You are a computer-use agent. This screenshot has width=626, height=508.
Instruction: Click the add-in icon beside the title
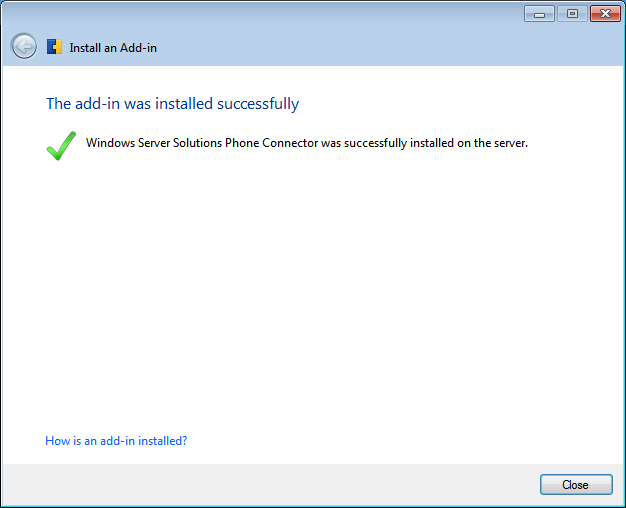point(55,47)
